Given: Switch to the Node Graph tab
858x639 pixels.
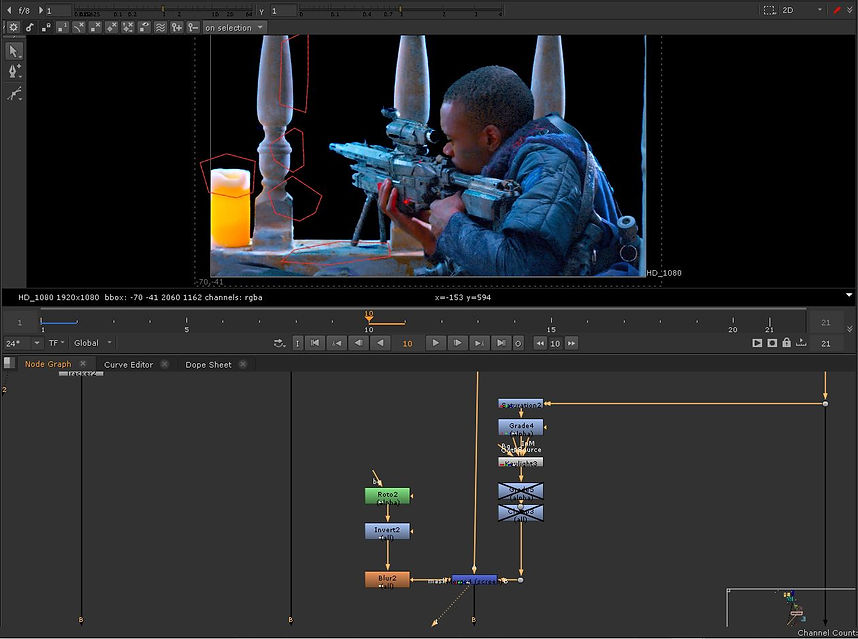Looking at the screenshot, I should pyautogui.click(x=48, y=364).
